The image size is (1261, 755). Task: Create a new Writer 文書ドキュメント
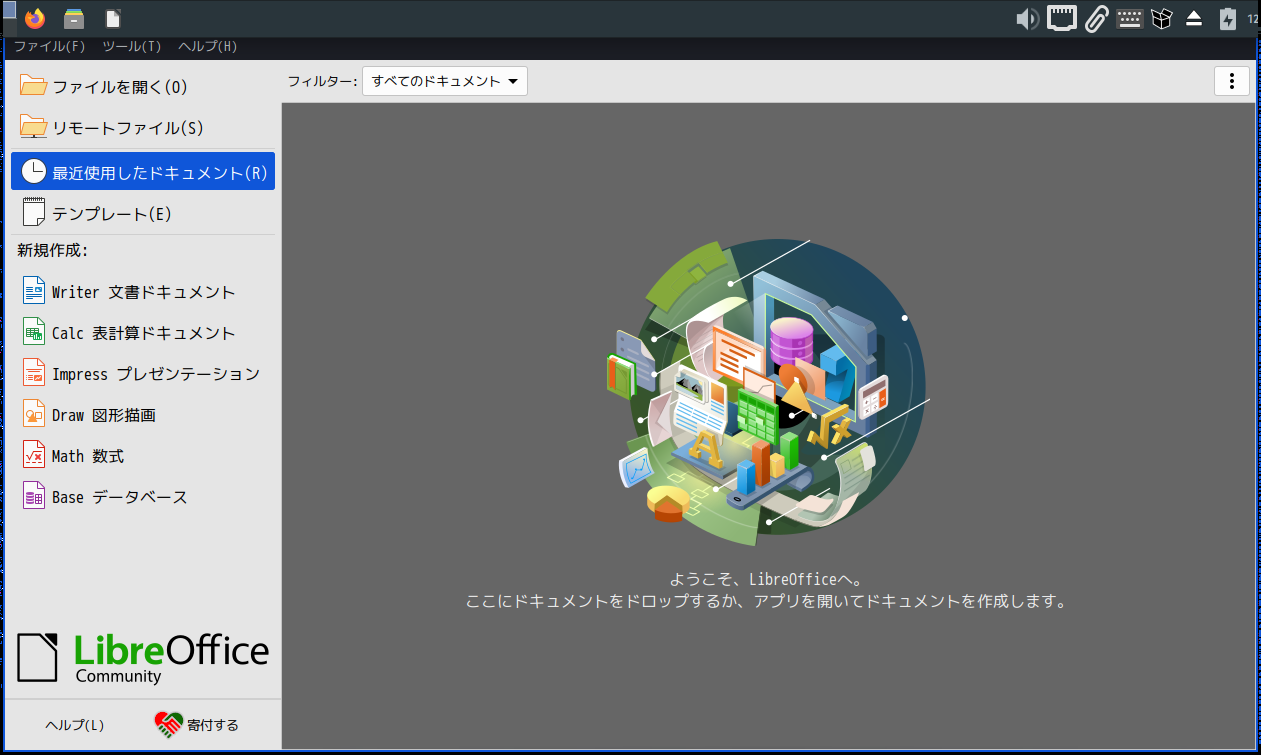143,292
